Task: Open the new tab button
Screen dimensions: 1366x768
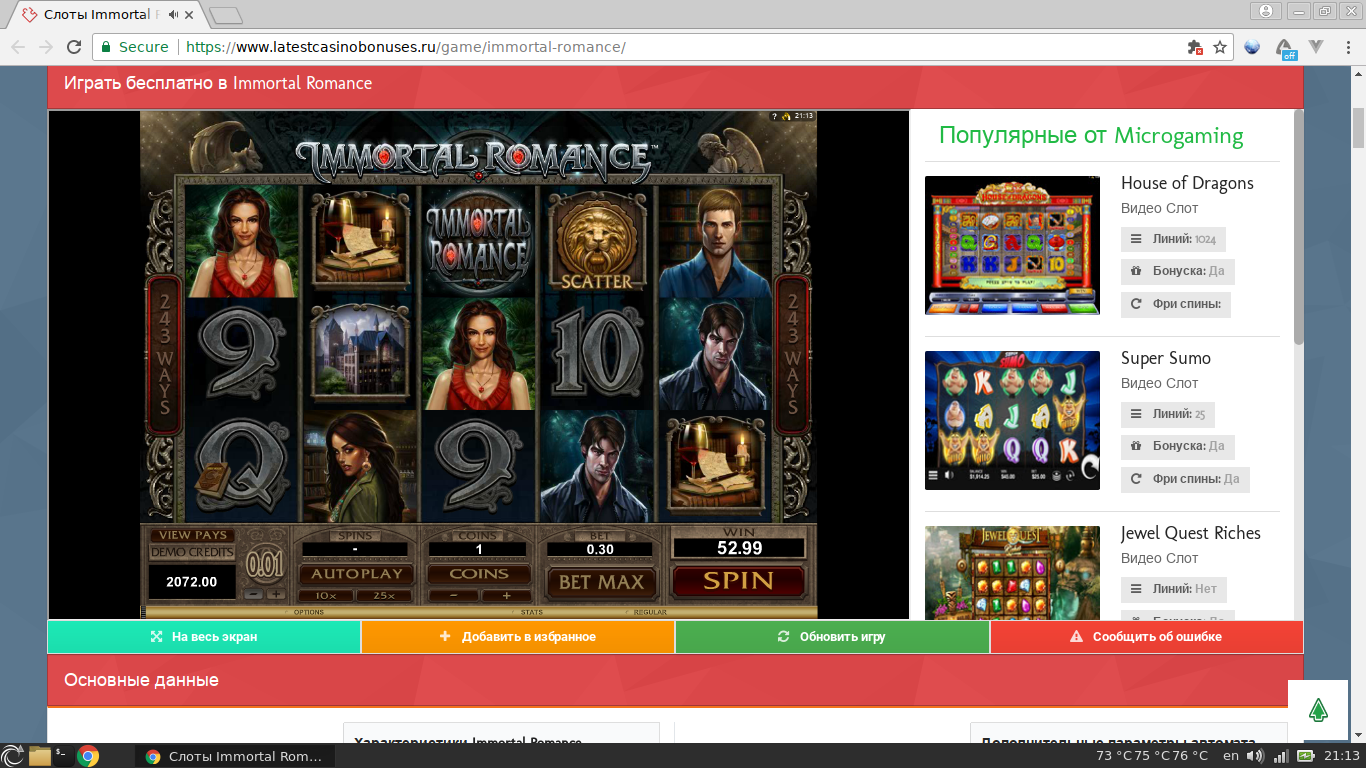Action: (x=227, y=15)
